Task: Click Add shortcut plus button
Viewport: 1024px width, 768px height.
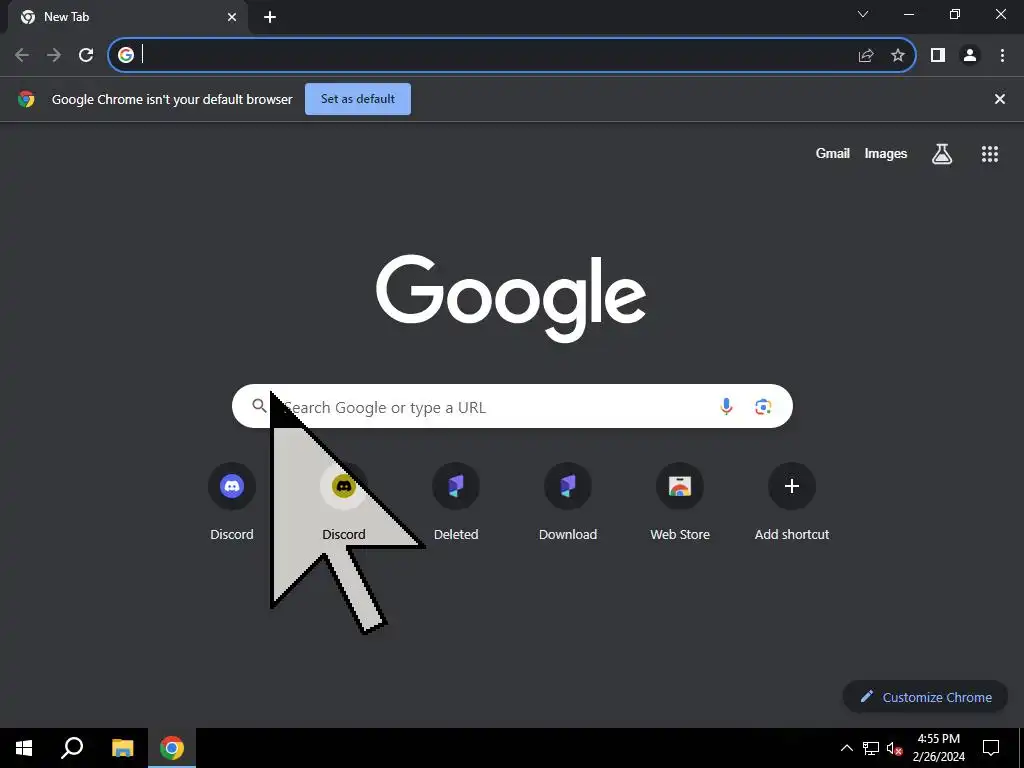Action: (792, 486)
